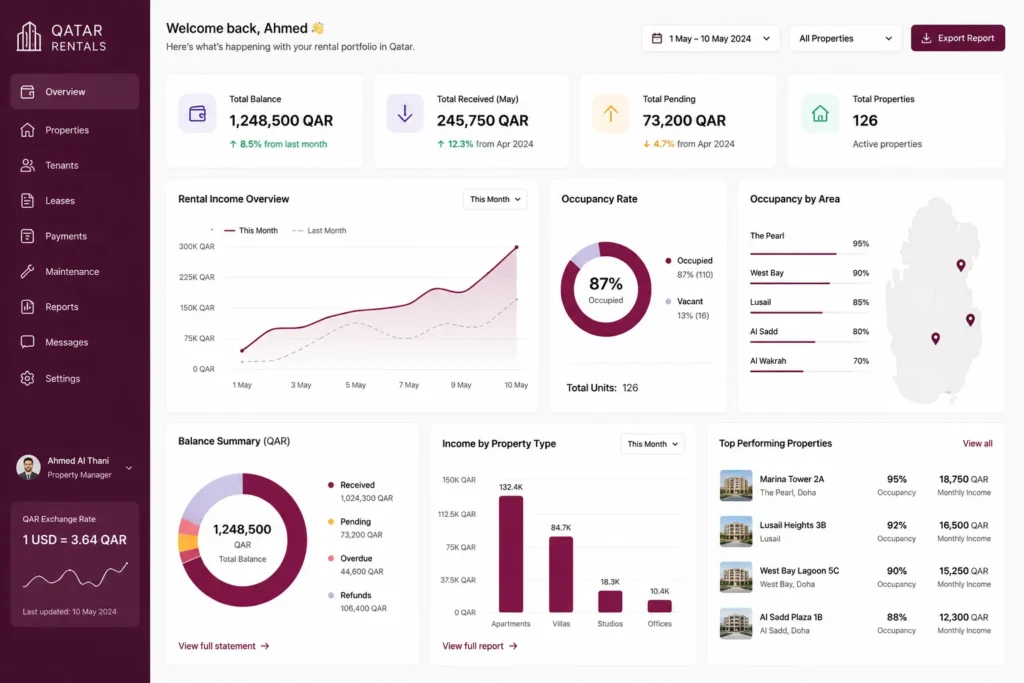Click the Settings gear icon

[27, 378]
